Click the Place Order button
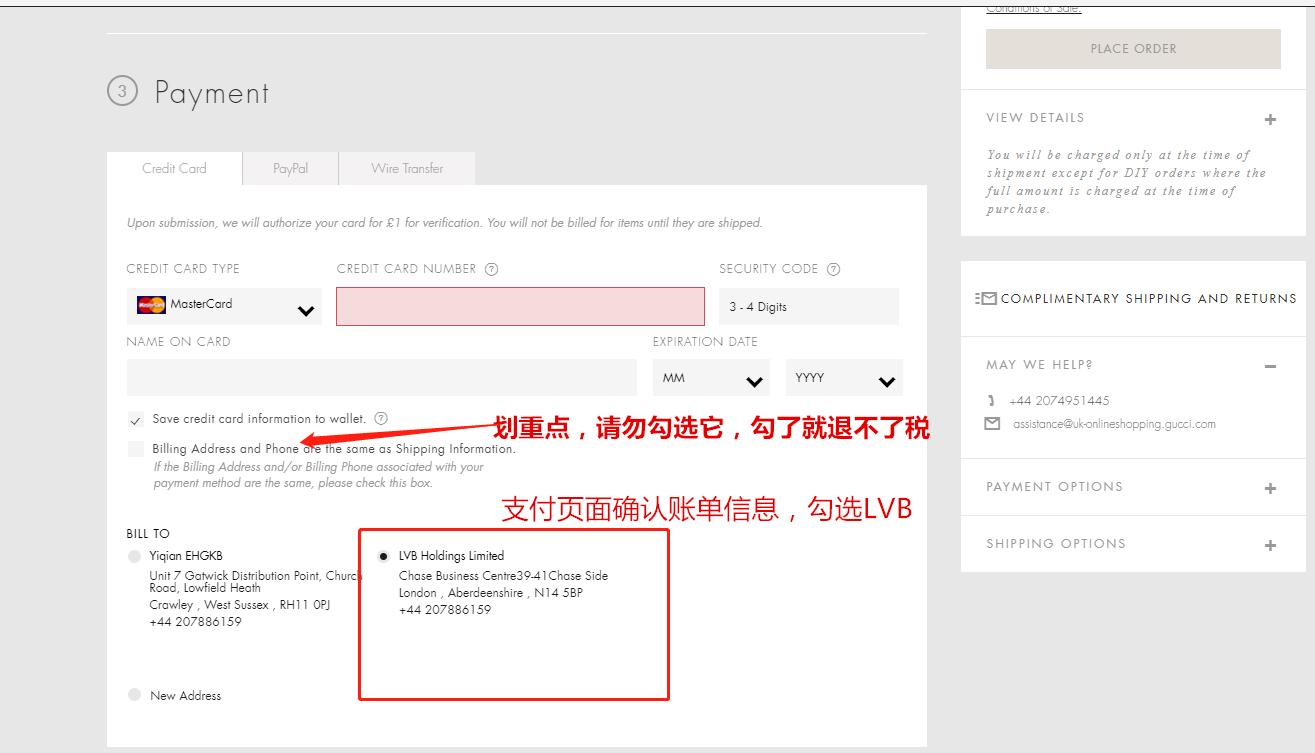Viewport: 1315px width, 753px height. (1132, 48)
